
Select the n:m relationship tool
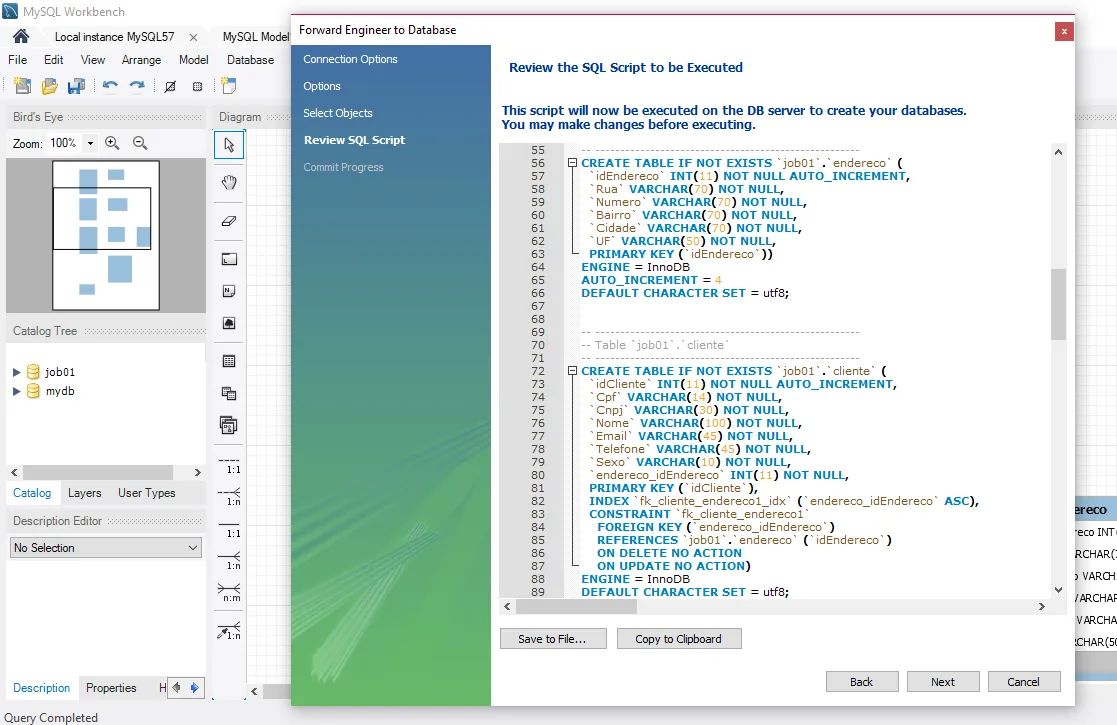click(x=229, y=593)
